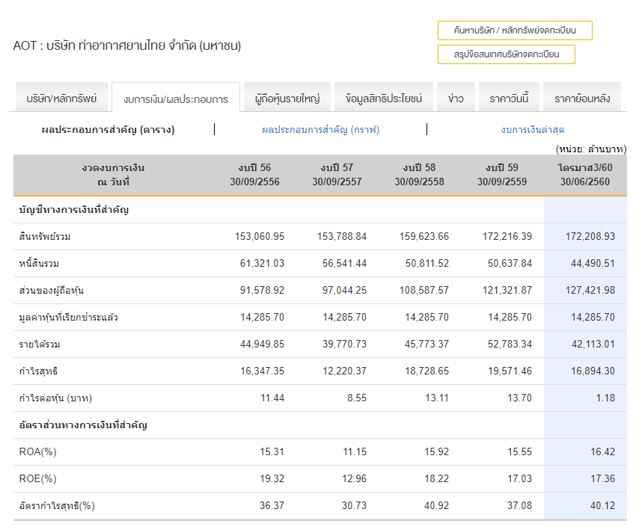Click the ROE(%) row label
644x529 pixels.
tap(36, 478)
